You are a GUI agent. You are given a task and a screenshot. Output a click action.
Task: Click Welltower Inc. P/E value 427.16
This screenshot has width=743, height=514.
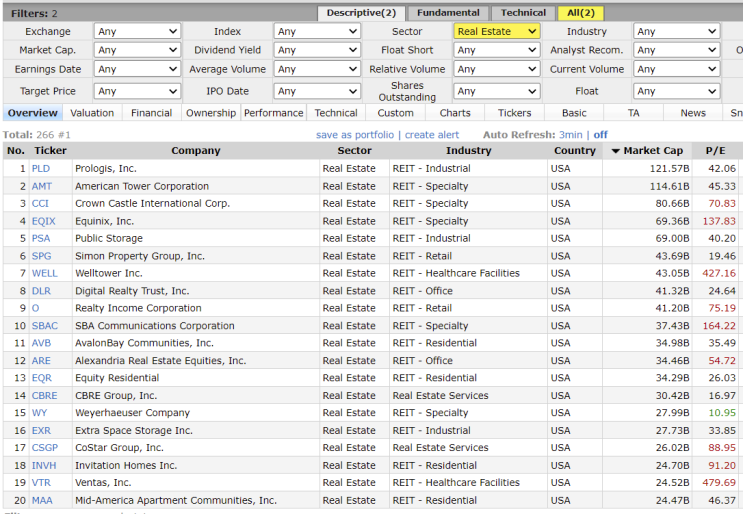click(719, 273)
